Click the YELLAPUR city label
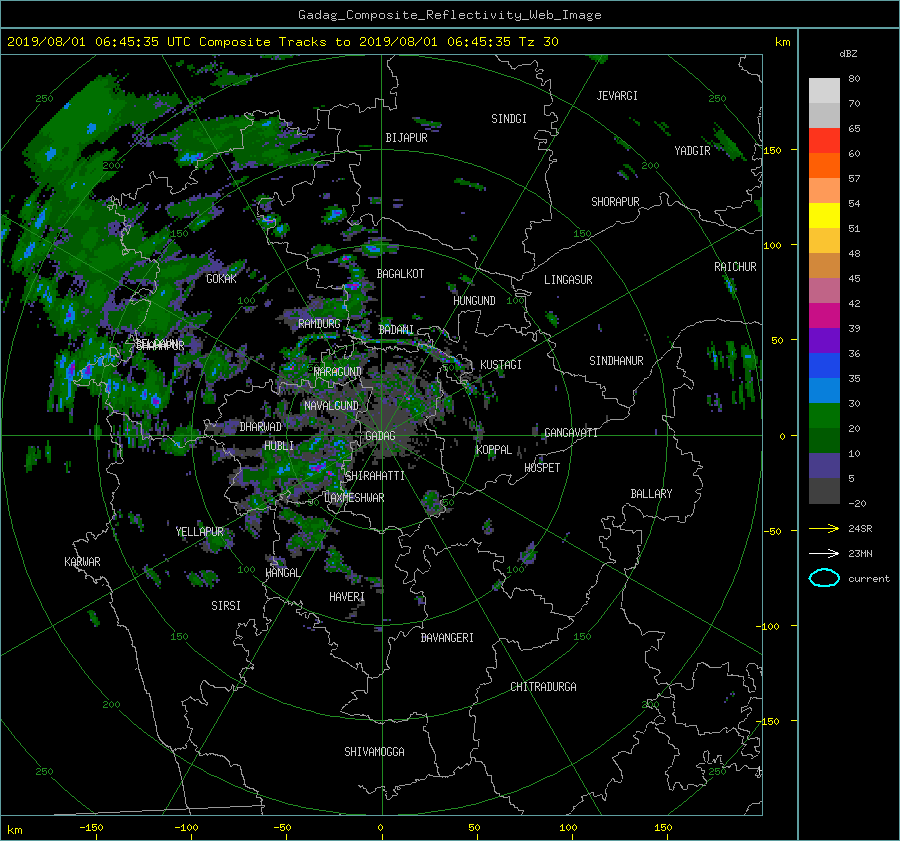The width and height of the screenshot is (900, 841). [199, 532]
